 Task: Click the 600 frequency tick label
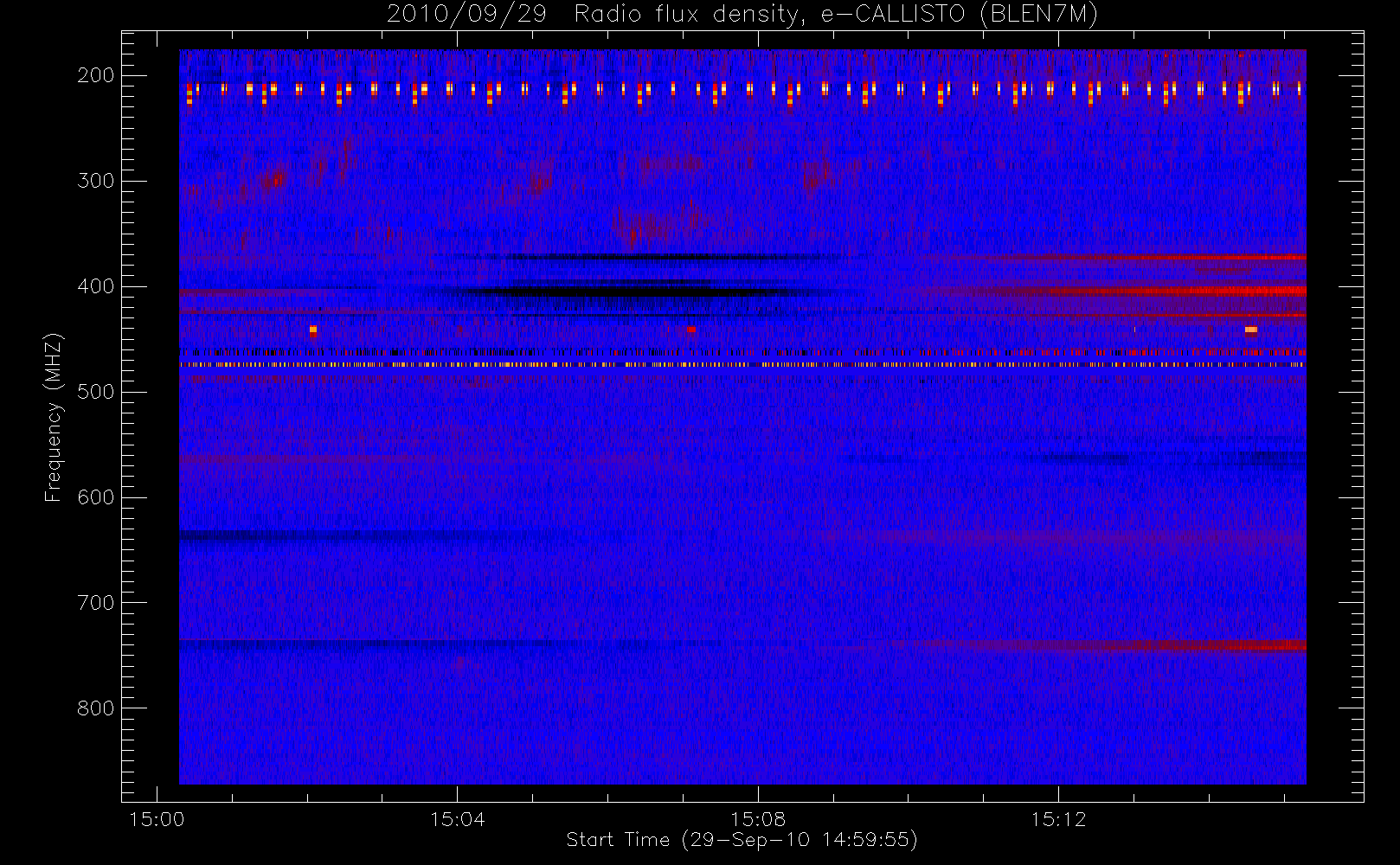[96, 497]
